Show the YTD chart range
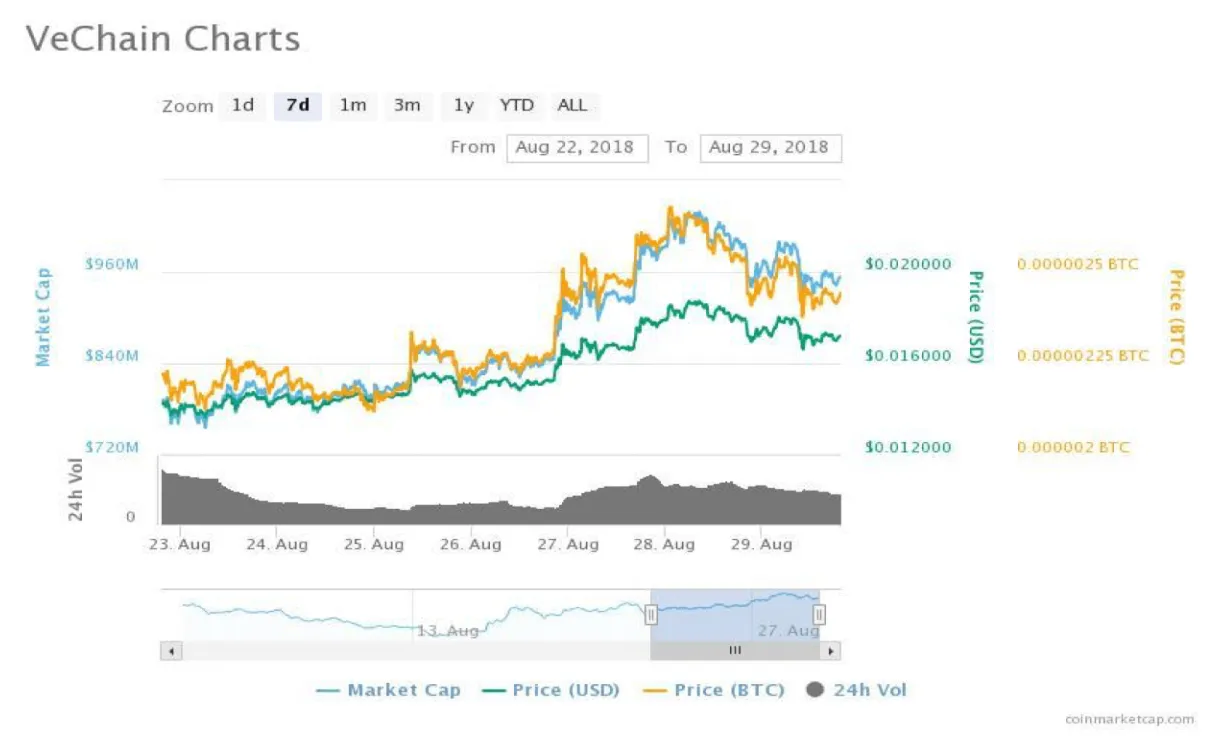This screenshot has height=740, width=1220. pyautogui.click(x=517, y=105)
